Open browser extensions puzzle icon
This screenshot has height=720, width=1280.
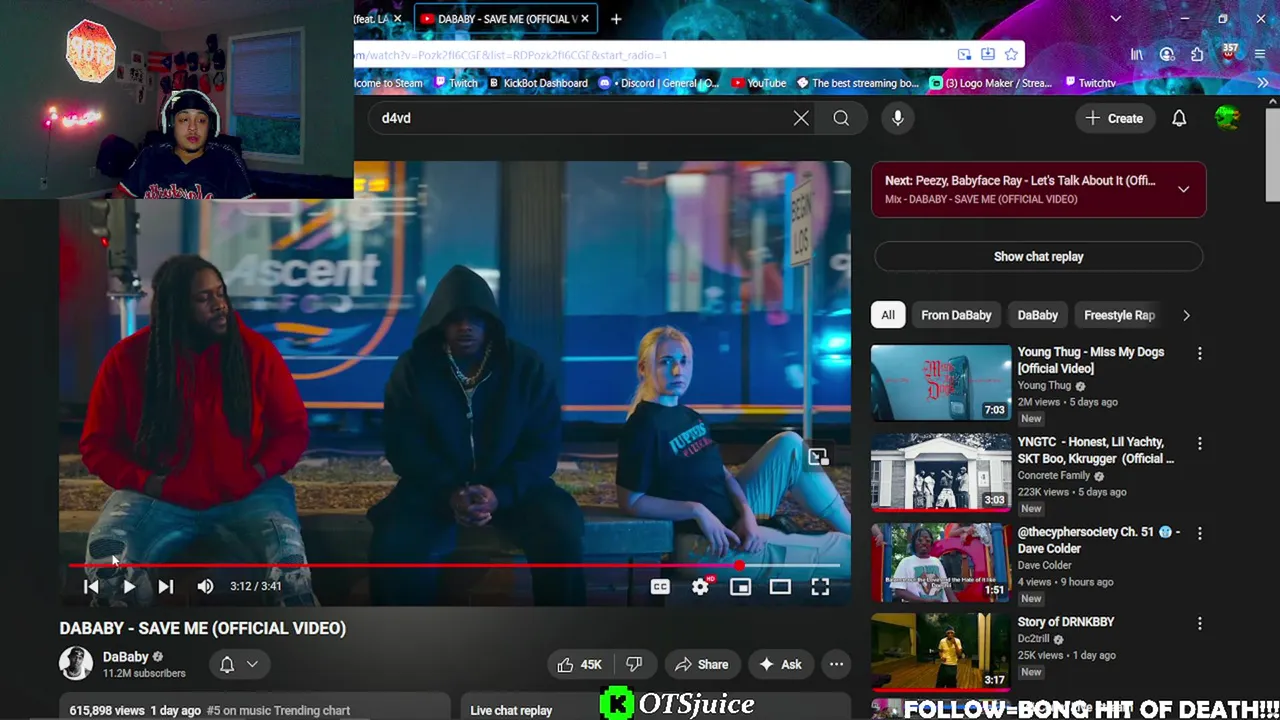tap(1197, 55)
